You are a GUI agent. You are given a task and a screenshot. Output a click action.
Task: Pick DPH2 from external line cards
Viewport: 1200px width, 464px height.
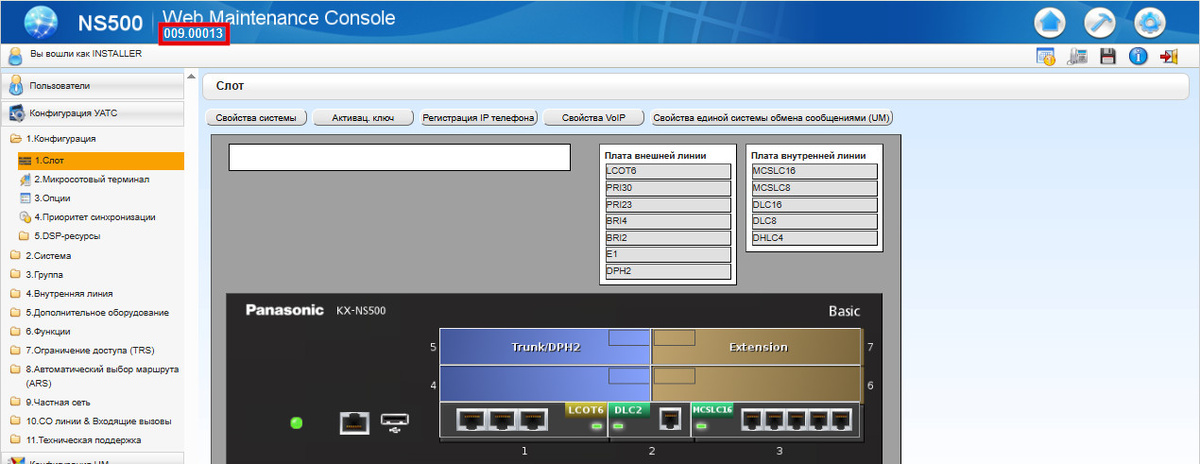point(668,272)
